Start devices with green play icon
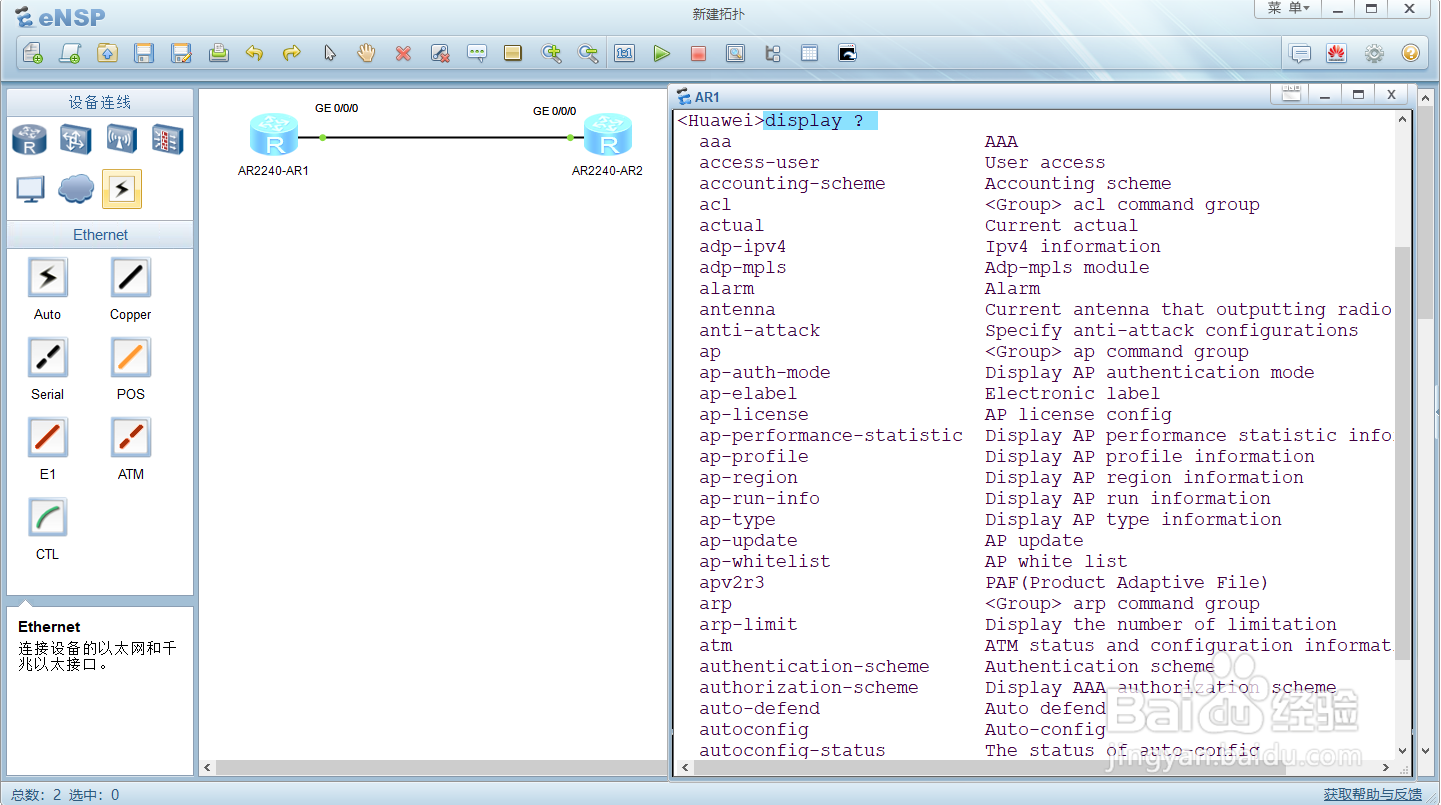This screenshot has height=805, width=1441. 661,53
